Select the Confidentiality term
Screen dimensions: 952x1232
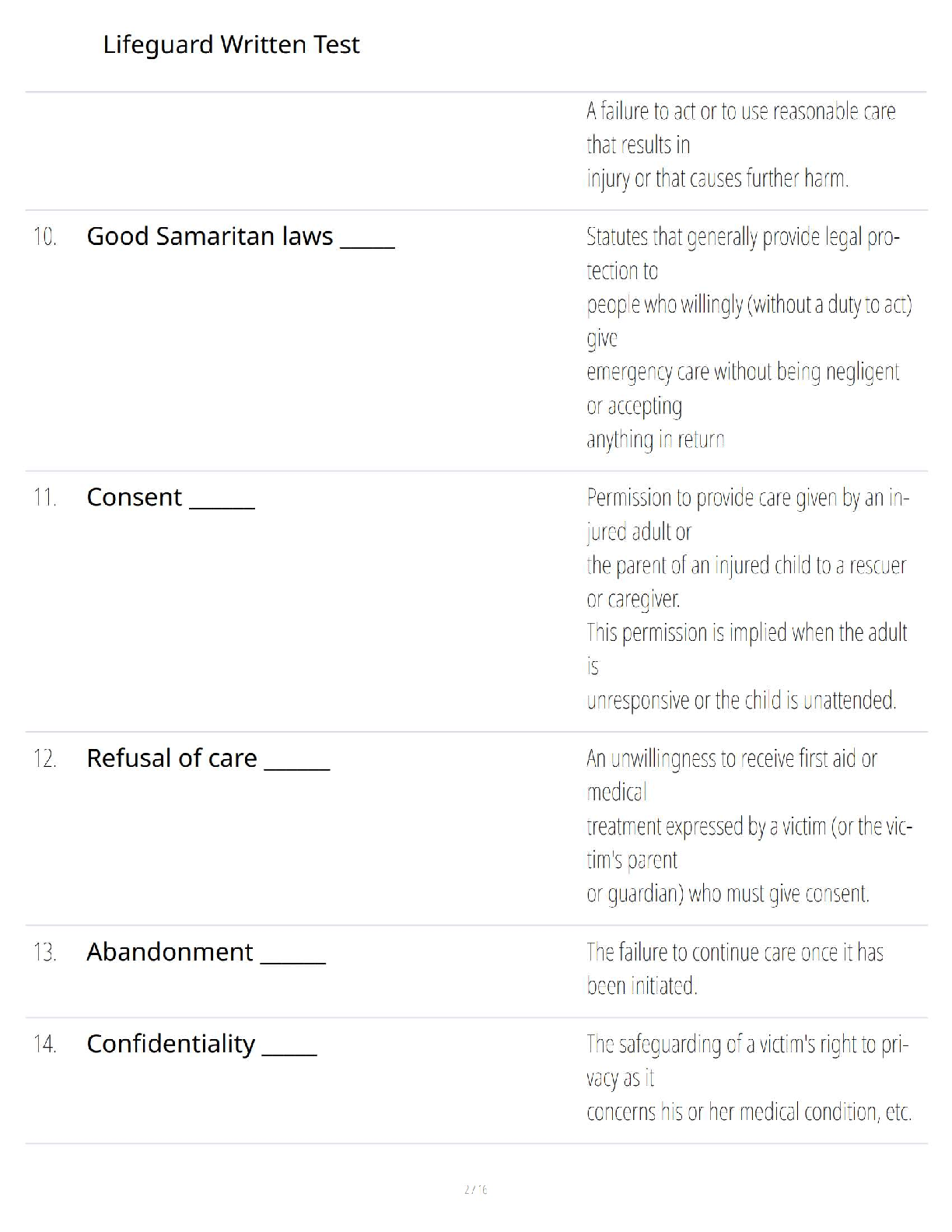click(x=170, y=1044)
